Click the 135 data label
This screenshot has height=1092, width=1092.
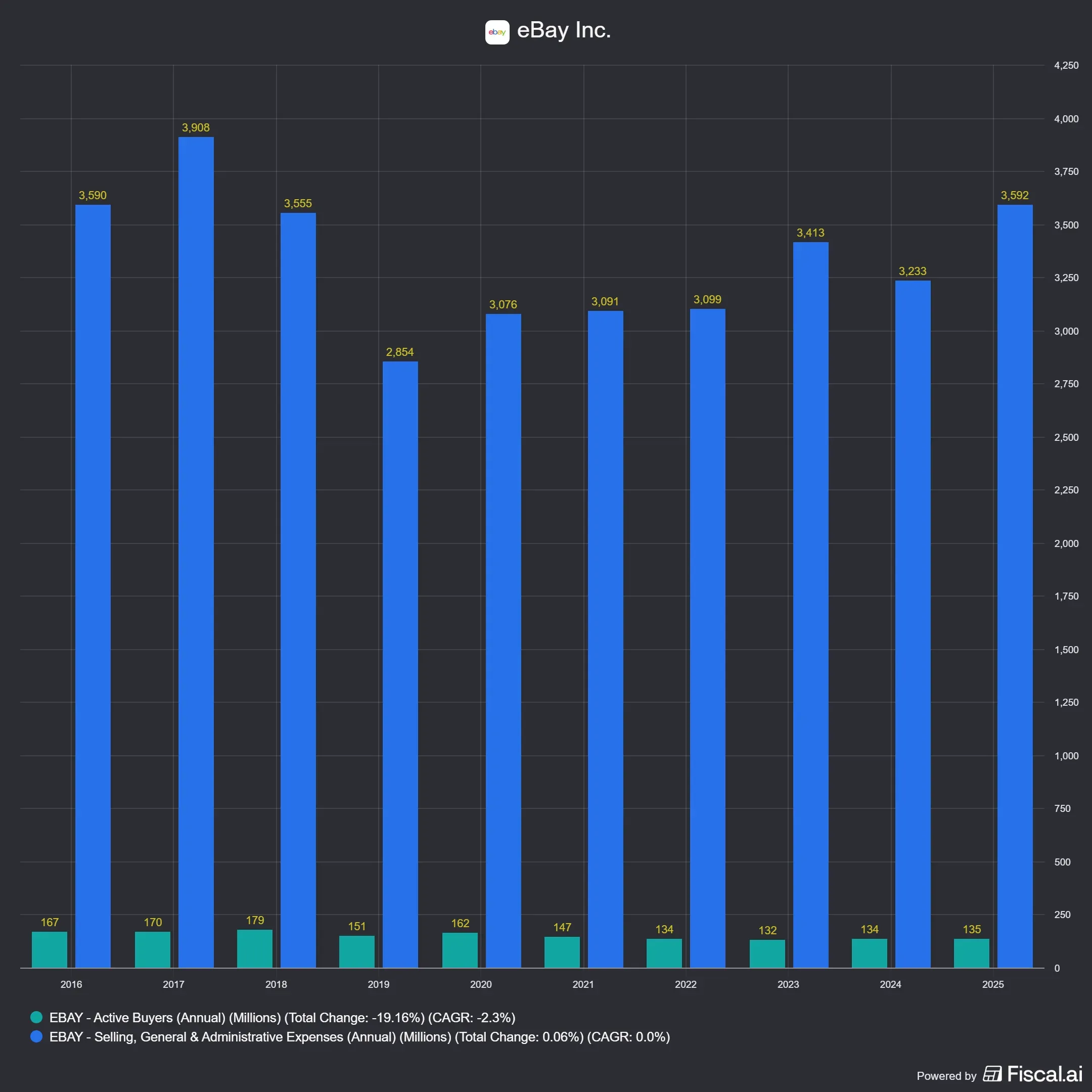point(972,930)
